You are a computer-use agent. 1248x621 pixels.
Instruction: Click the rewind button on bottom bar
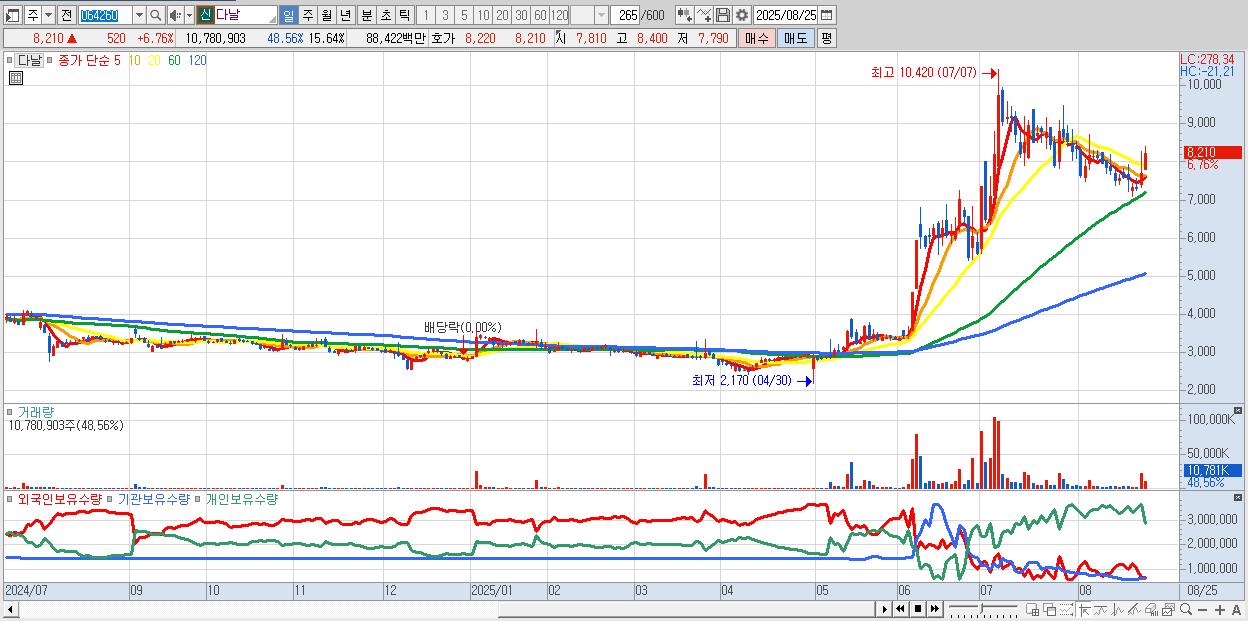[900, 609]
